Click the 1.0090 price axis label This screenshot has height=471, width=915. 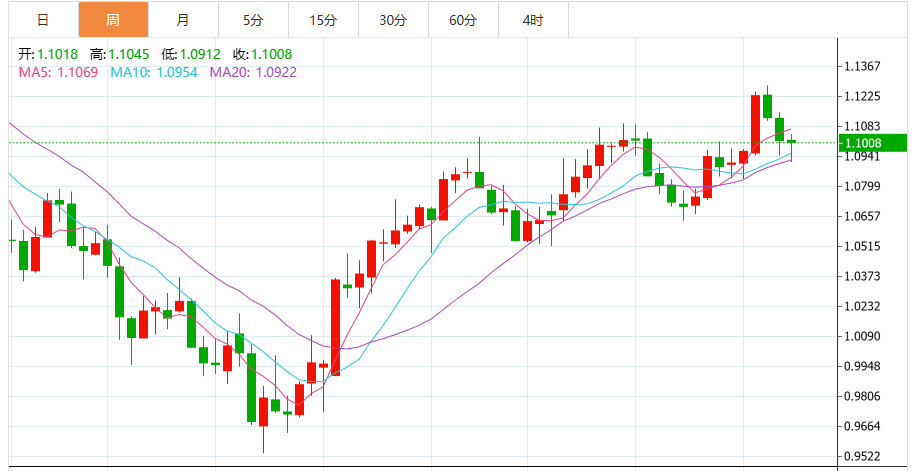pyautogui.click(x=863, y=336)
